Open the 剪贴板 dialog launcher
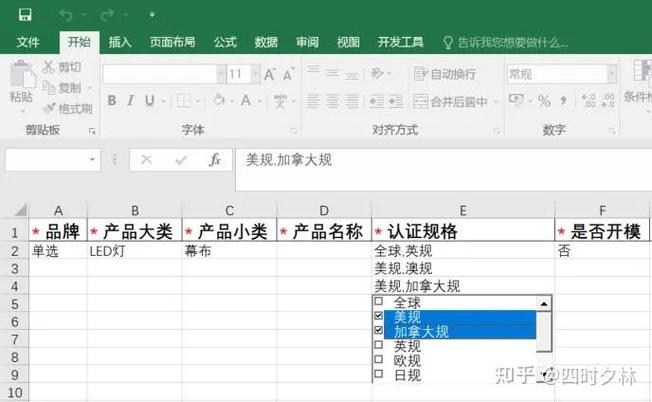This screenshot has width=652, height=402. pyautogui.click(x=92, y=131)
